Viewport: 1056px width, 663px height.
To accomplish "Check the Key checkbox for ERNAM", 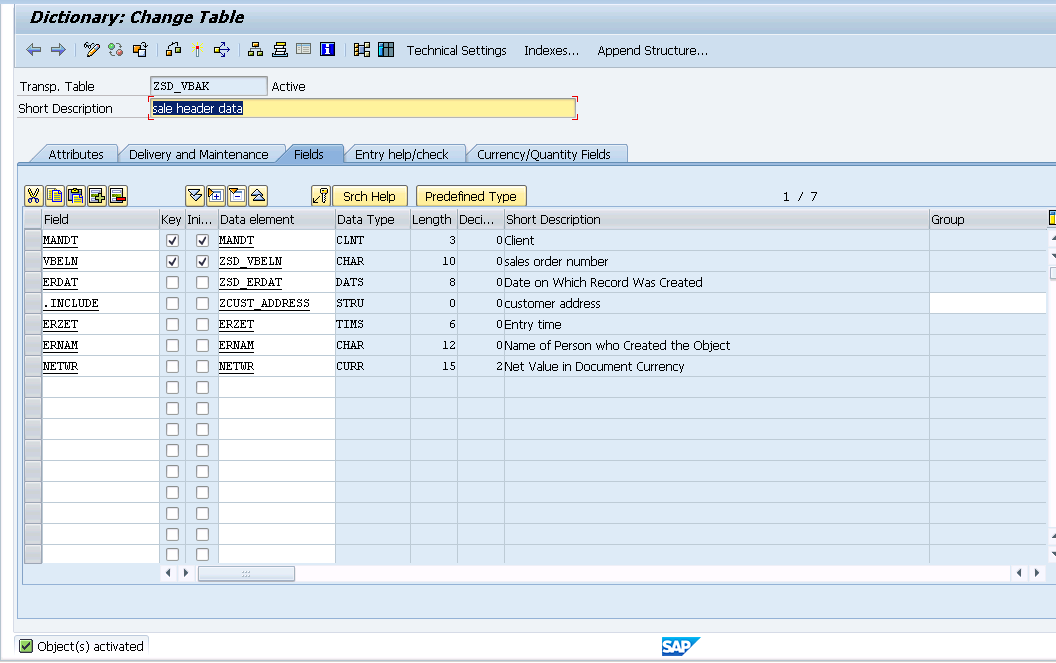I will pos(172,346).
